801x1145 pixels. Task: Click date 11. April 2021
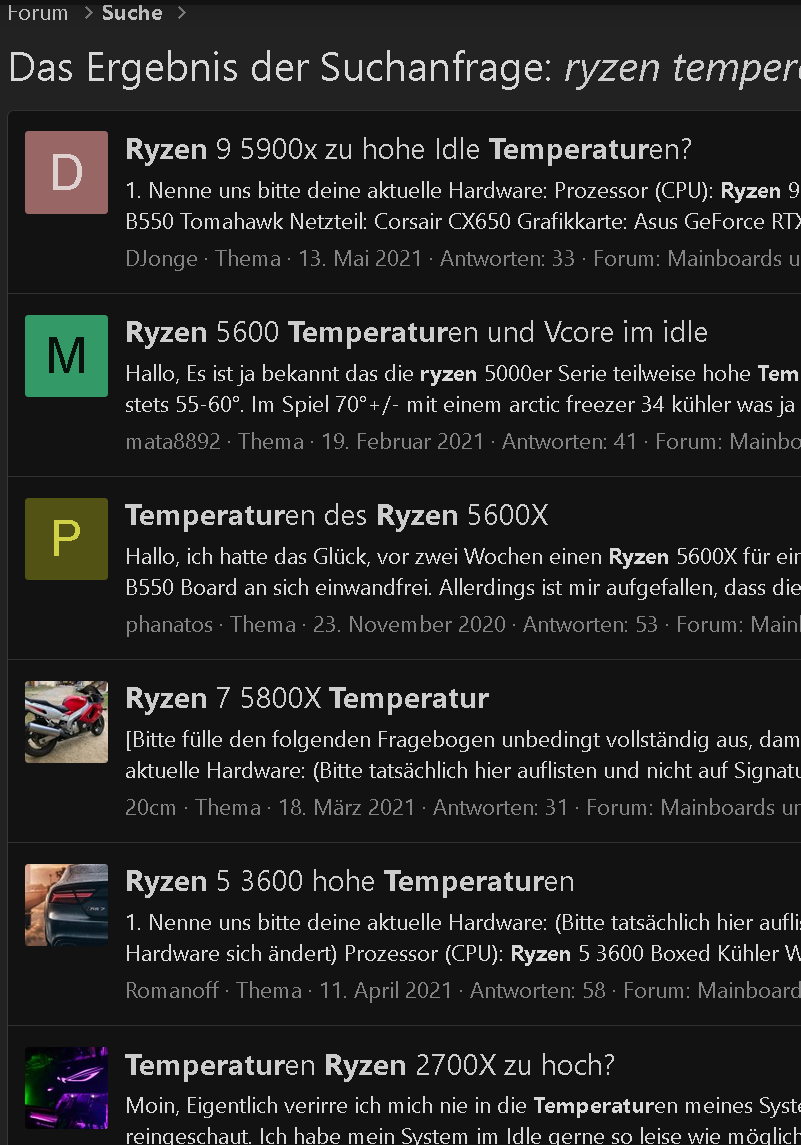coord(386,991)
